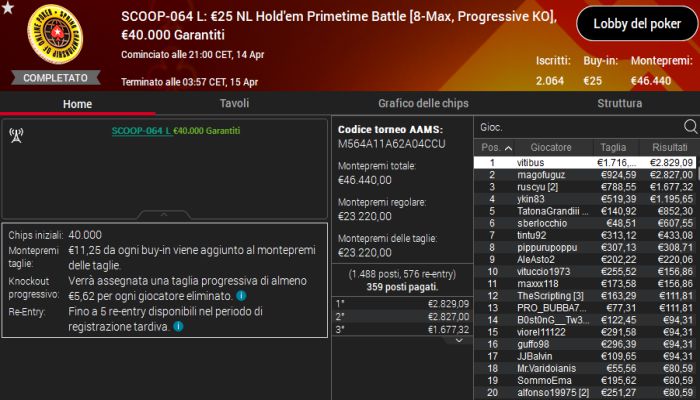Click the favorite star icon
This screenshot has width=700, height=400.
tap(8, 8)
